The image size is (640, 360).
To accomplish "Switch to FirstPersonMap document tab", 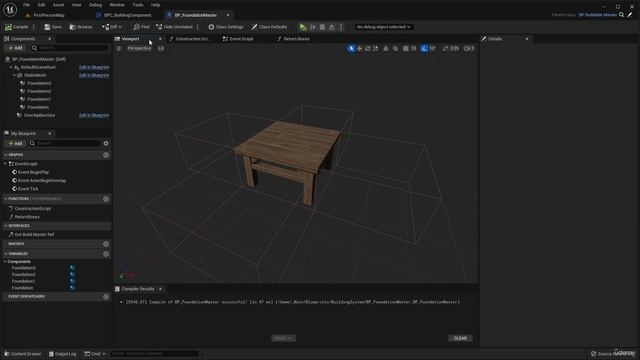I will pos(46,15).
